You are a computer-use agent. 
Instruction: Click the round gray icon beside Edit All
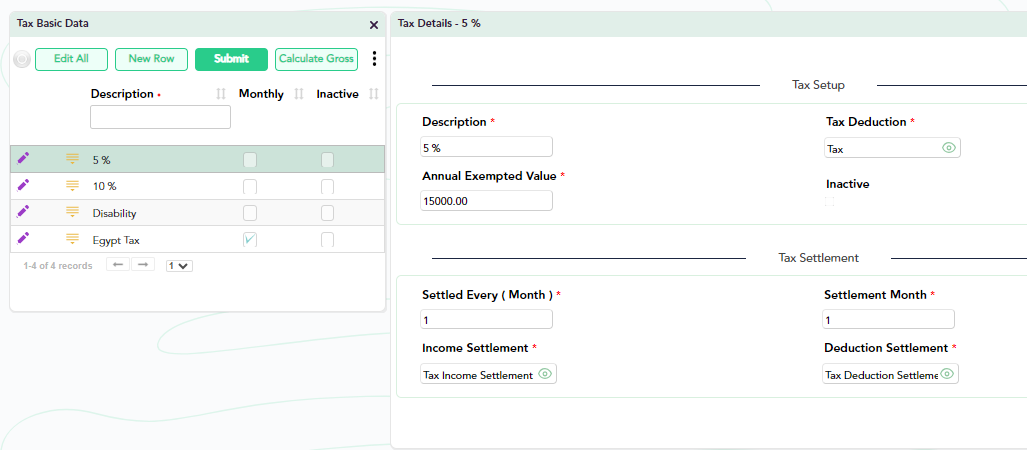click(x=22, y=60)
